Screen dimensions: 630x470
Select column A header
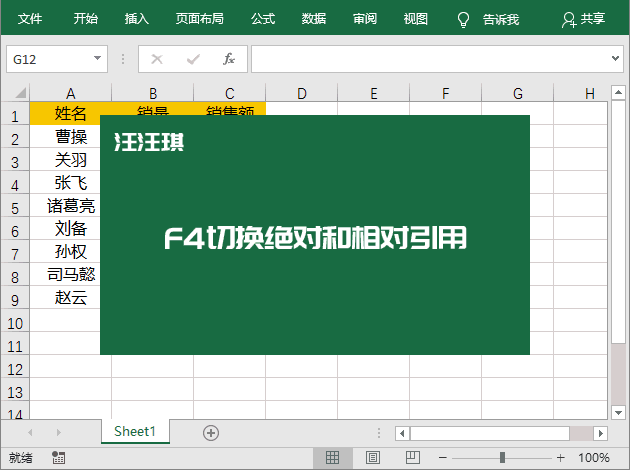click(x=71, y=93)
